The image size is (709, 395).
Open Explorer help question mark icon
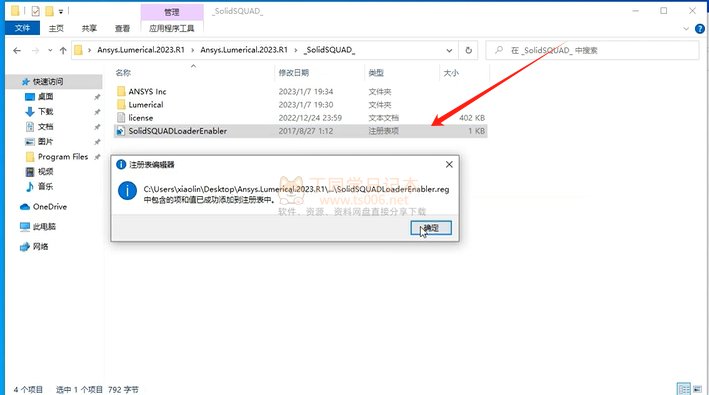(700, 29)
